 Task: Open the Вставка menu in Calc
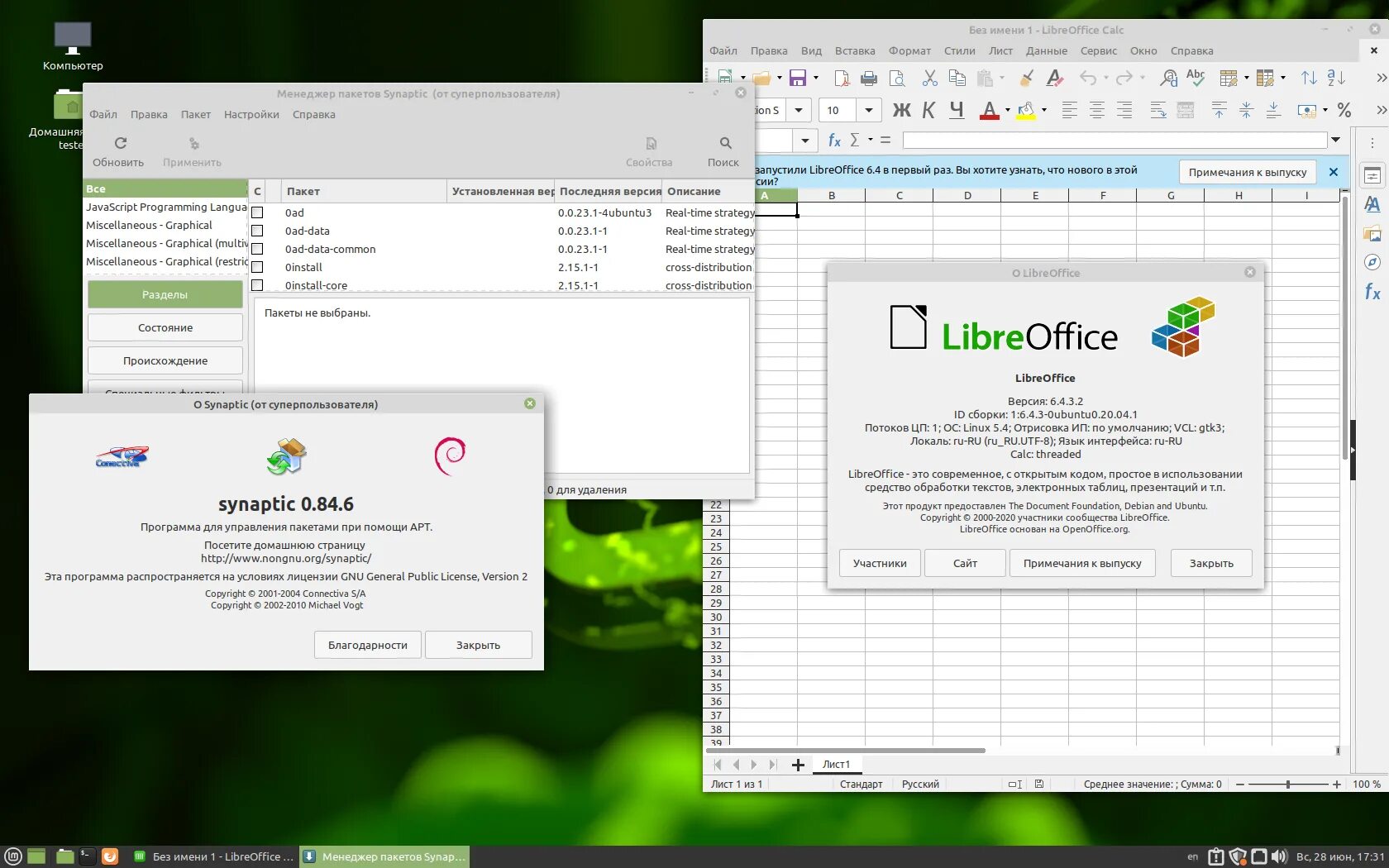point(855,50)
